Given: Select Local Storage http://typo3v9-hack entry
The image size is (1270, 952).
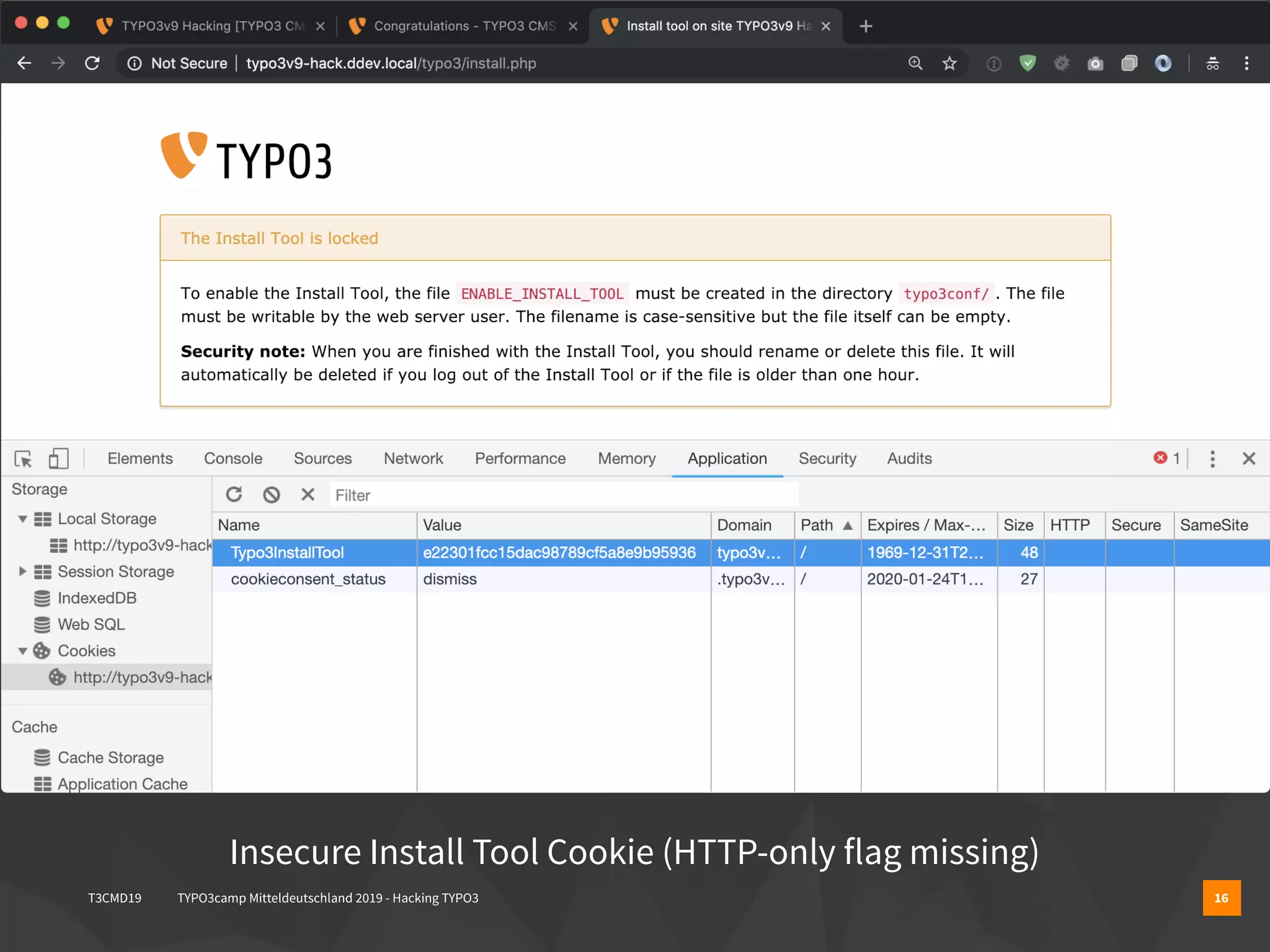Looking at the screenshot, I should point(132,545).
